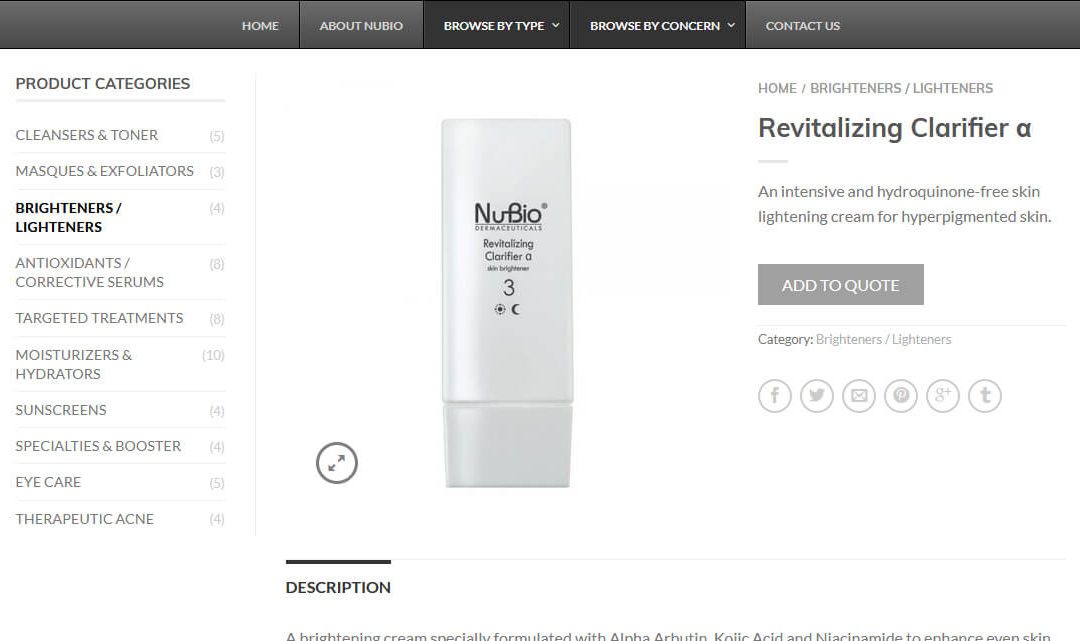The width and height of the screenshot is (1080, 641).
Task: Go to About Nubio page
Action: coord(361,25)
